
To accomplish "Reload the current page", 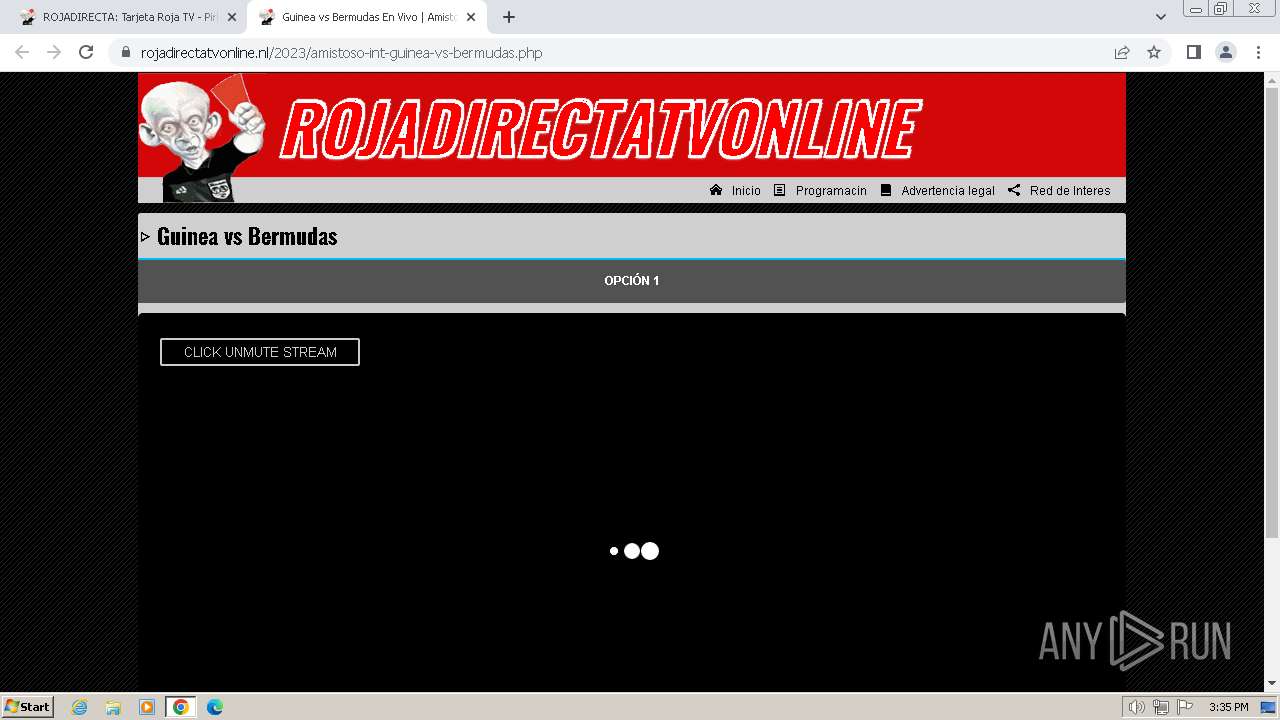I will (86, 53).
